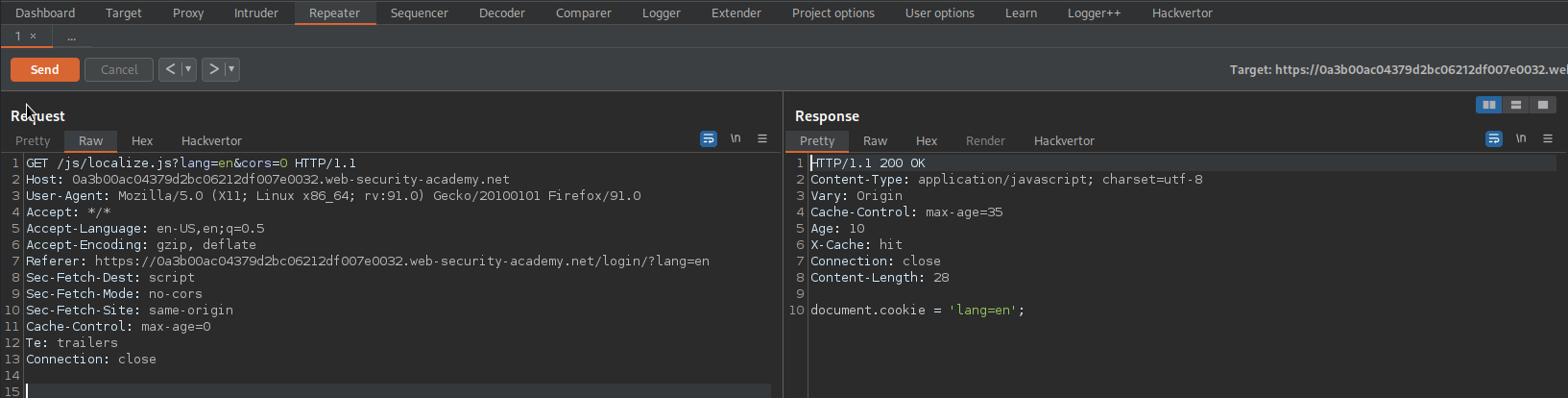Select top-bottom split layout icon

1516,105
